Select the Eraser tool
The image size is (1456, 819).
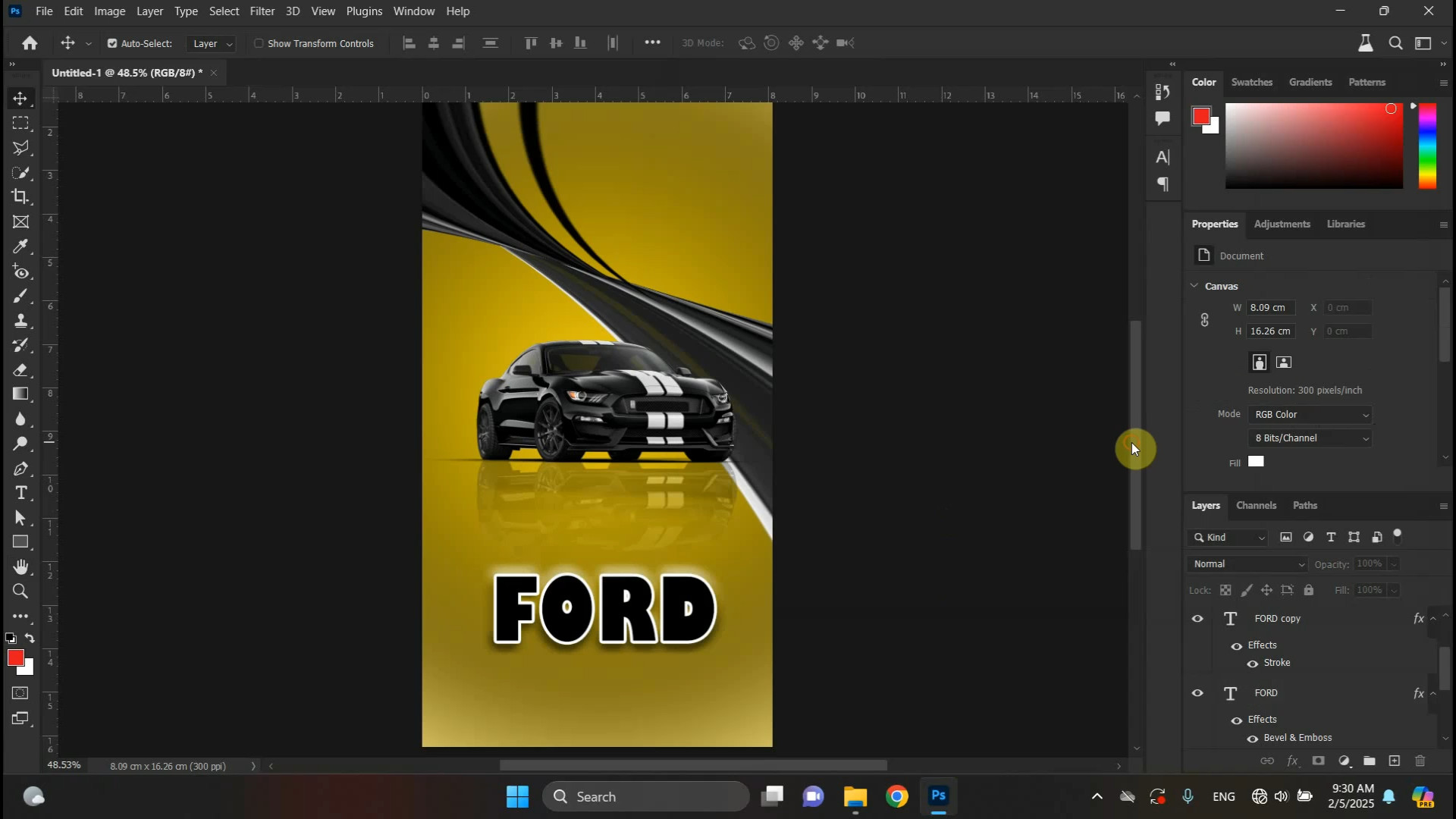point(20,370)
